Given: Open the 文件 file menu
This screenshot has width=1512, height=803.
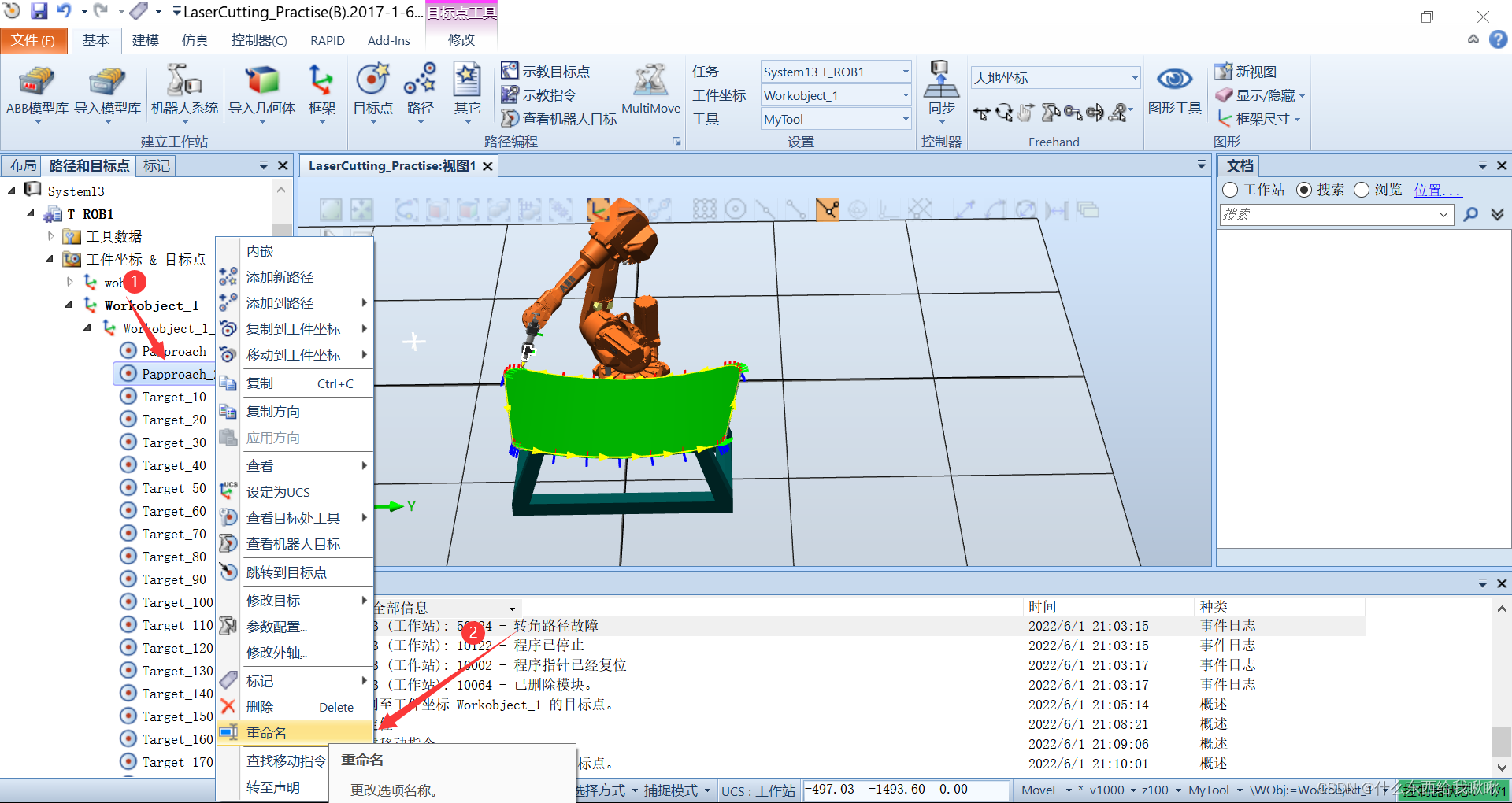Looking at the screenshot, I should pyautogui.click(x=33, y=40).
